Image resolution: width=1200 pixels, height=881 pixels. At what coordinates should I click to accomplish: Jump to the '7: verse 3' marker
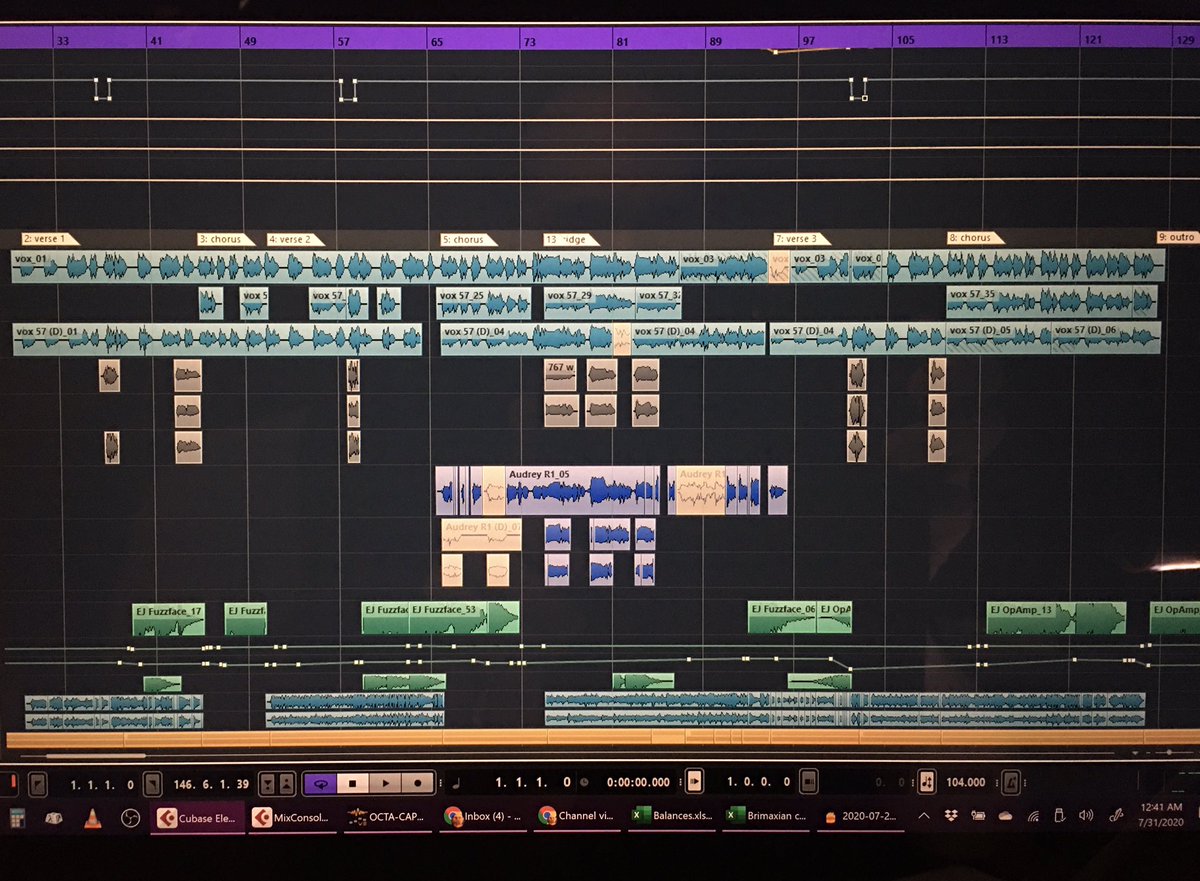point(802,239)
